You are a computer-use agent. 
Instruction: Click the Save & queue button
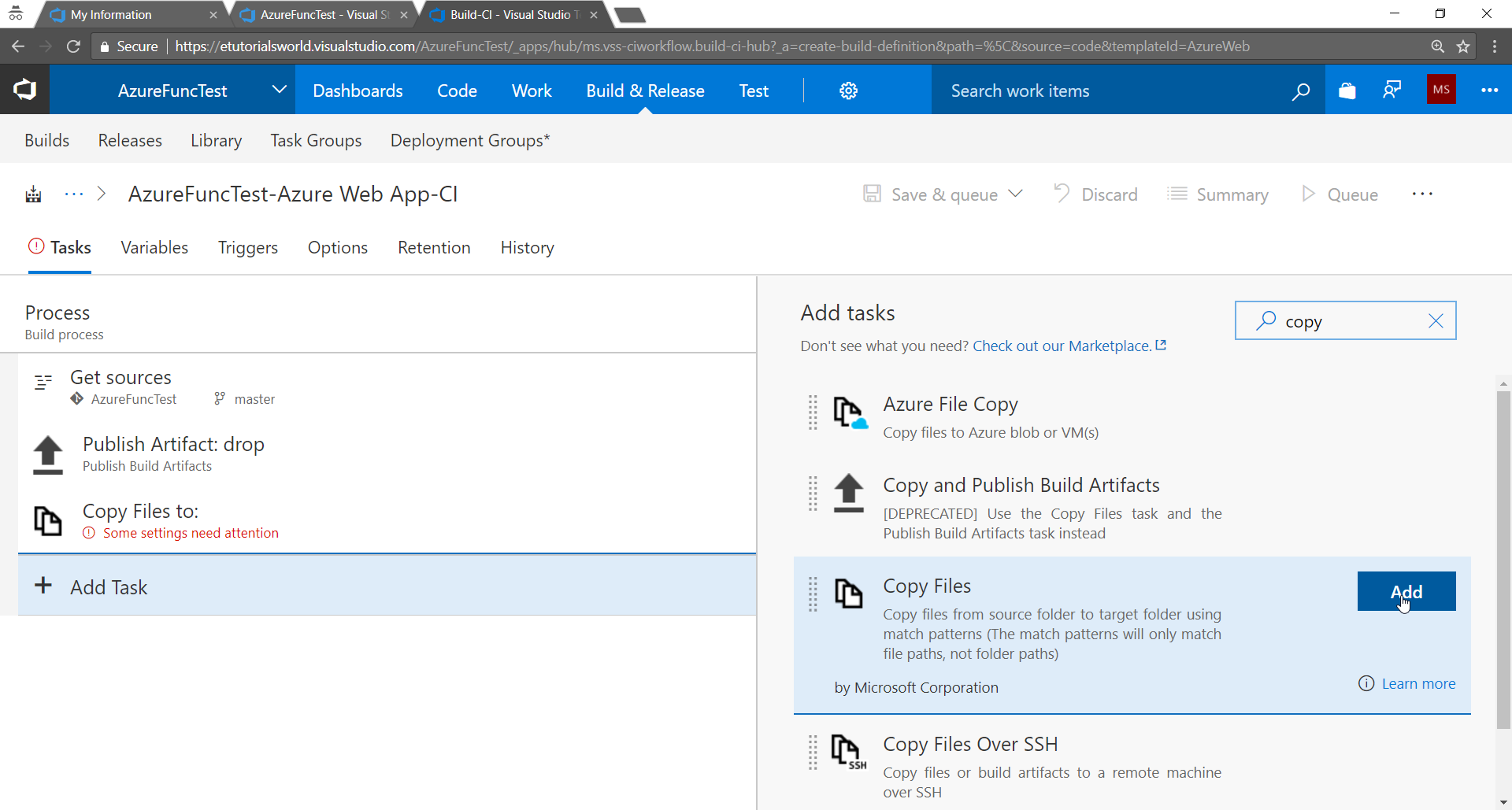(932, 194)
